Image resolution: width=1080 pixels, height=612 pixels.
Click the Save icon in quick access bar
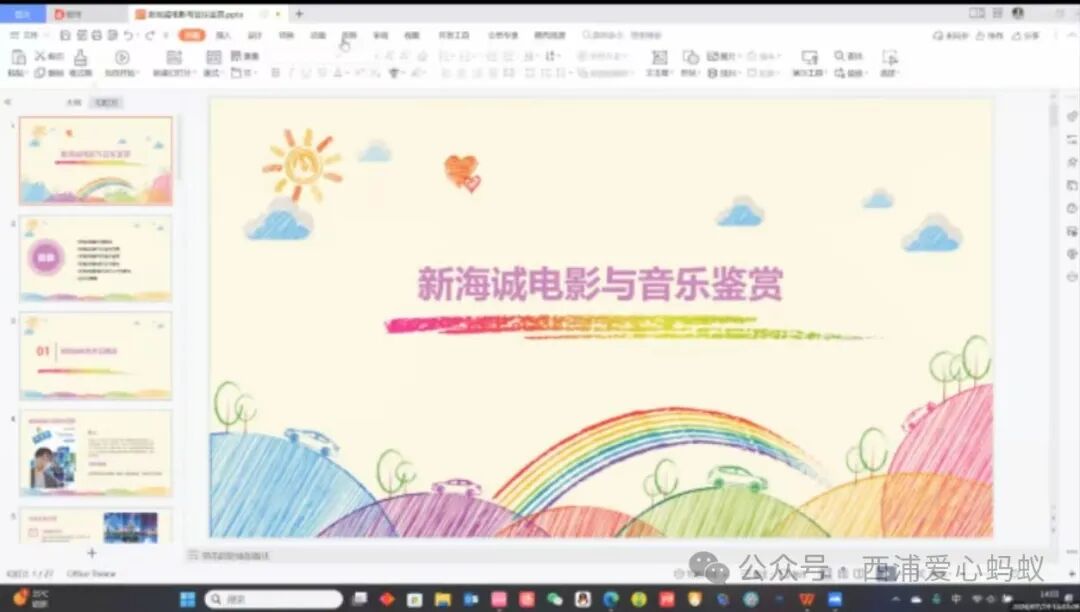tap(65, 35)
